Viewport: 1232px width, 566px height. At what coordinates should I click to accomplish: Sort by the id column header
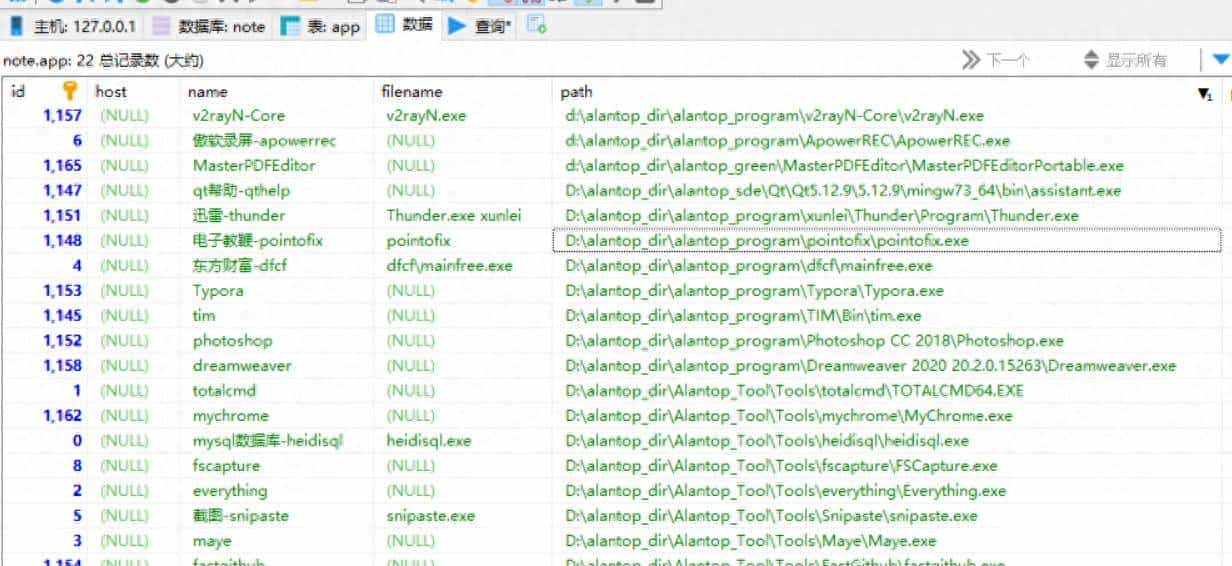point(18,91)
